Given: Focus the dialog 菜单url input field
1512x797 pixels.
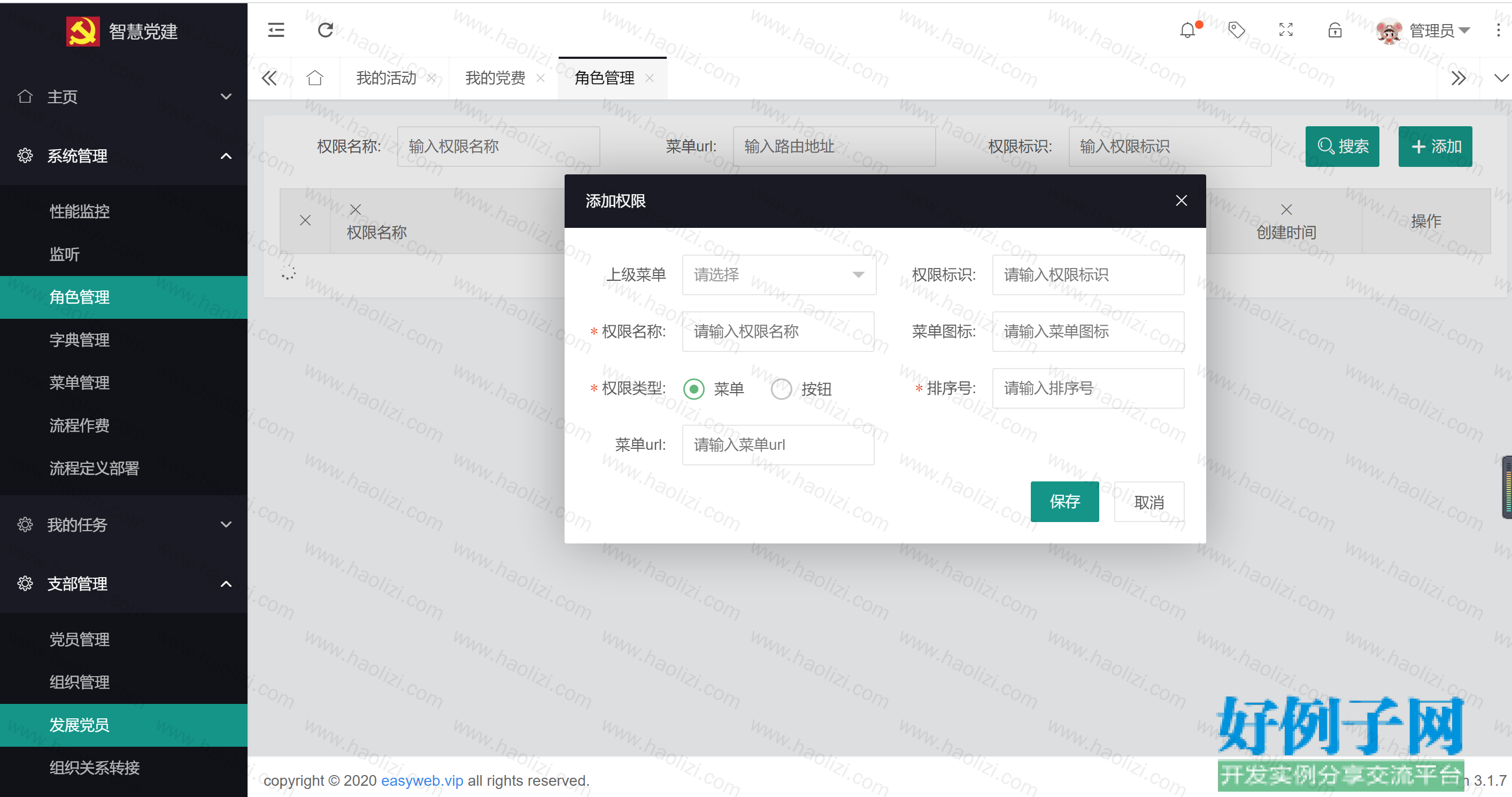Looking at the screenshot, I should (x=778, y=445).
